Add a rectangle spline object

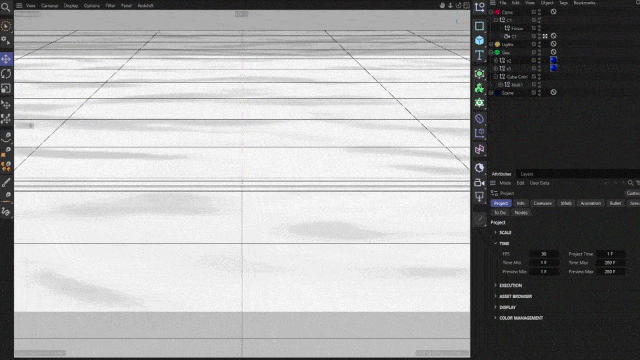coord(480,26)
